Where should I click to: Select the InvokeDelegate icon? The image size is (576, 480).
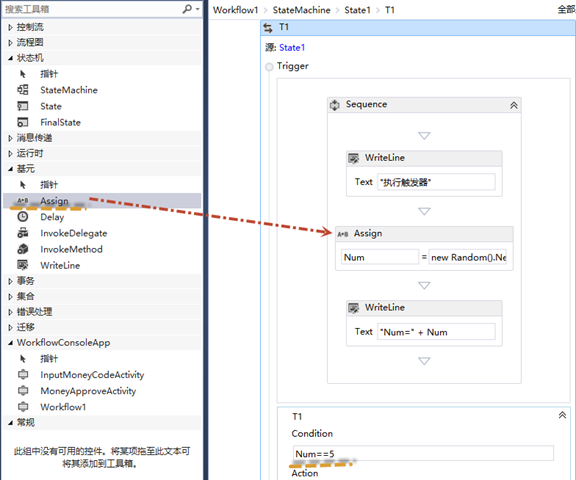tap(23, 233)
